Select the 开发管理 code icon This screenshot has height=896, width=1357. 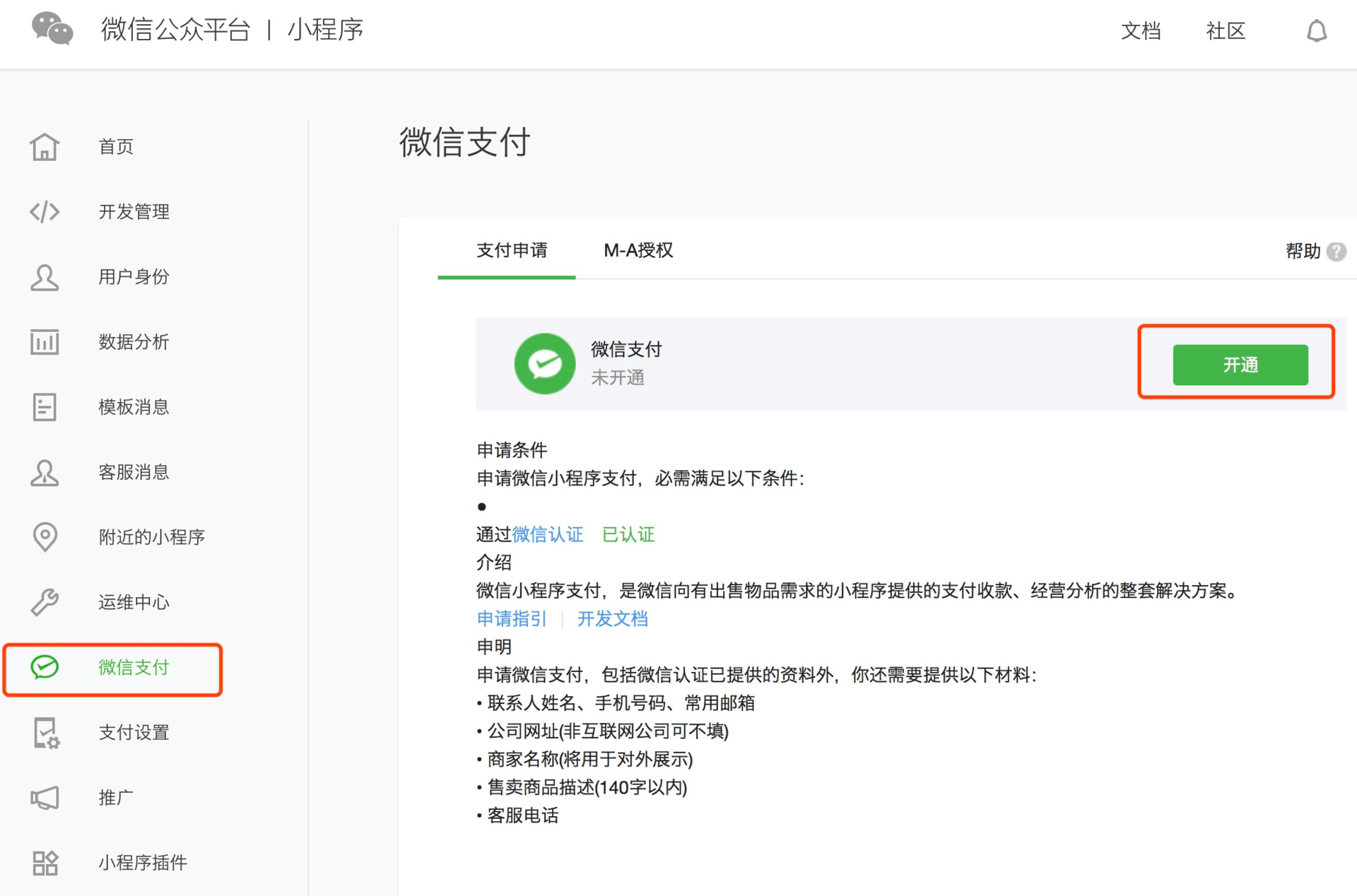(x=44, y=211)
